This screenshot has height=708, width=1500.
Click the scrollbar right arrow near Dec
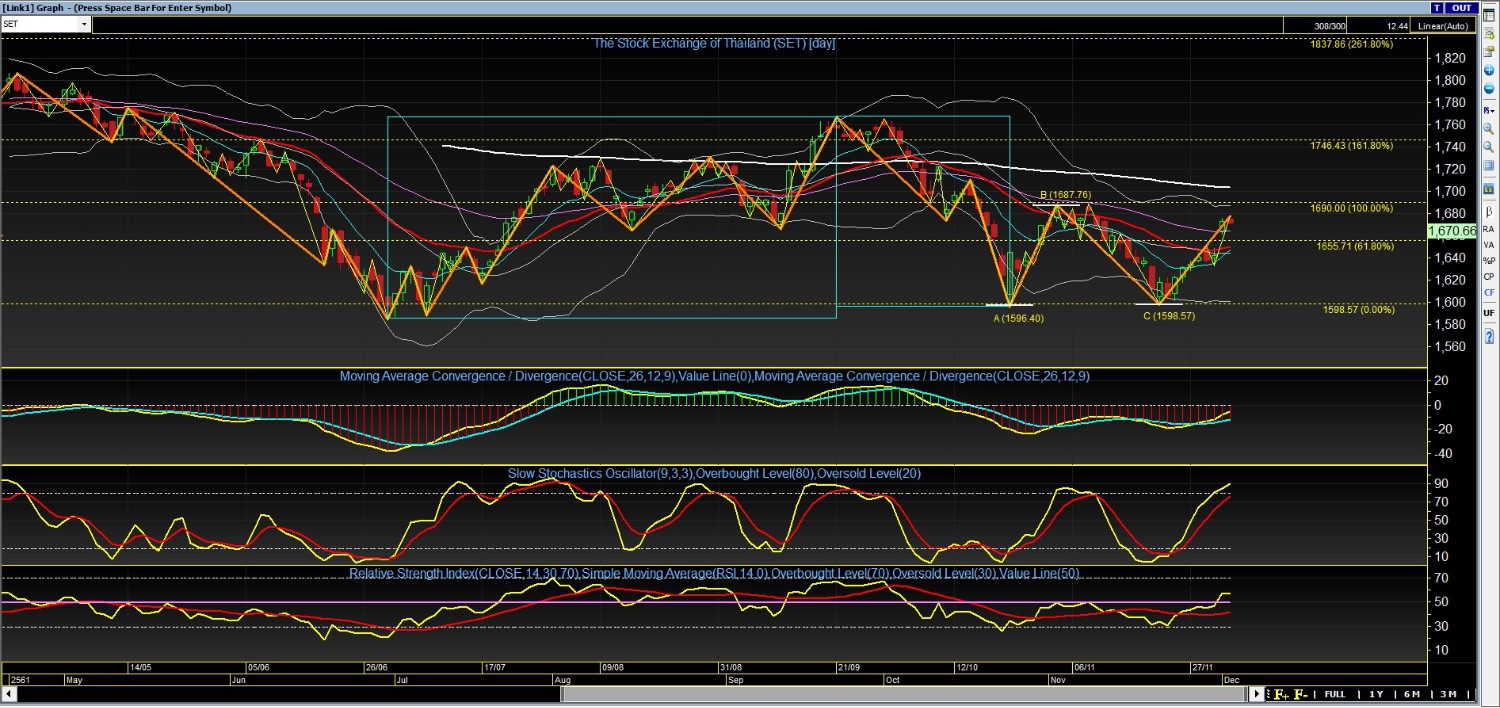pyautogui.click(x=1256, y=694)
